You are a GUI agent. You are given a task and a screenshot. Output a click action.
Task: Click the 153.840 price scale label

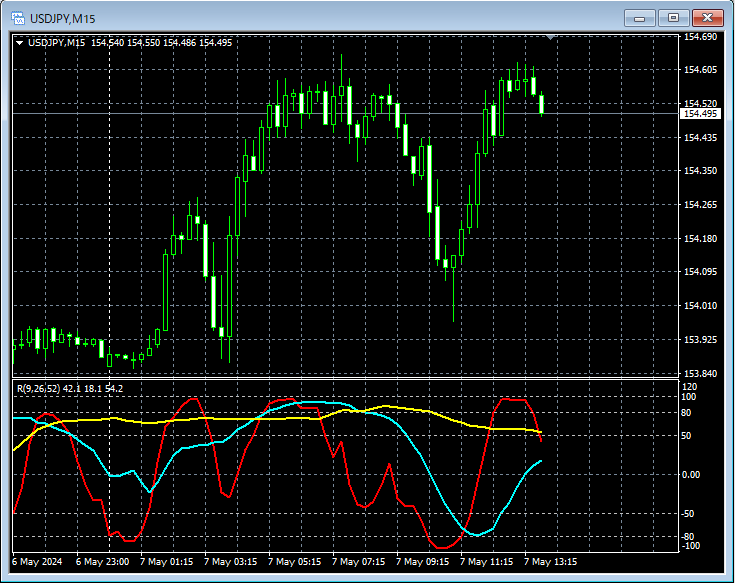pyautogui.click(x=700, y=374)
